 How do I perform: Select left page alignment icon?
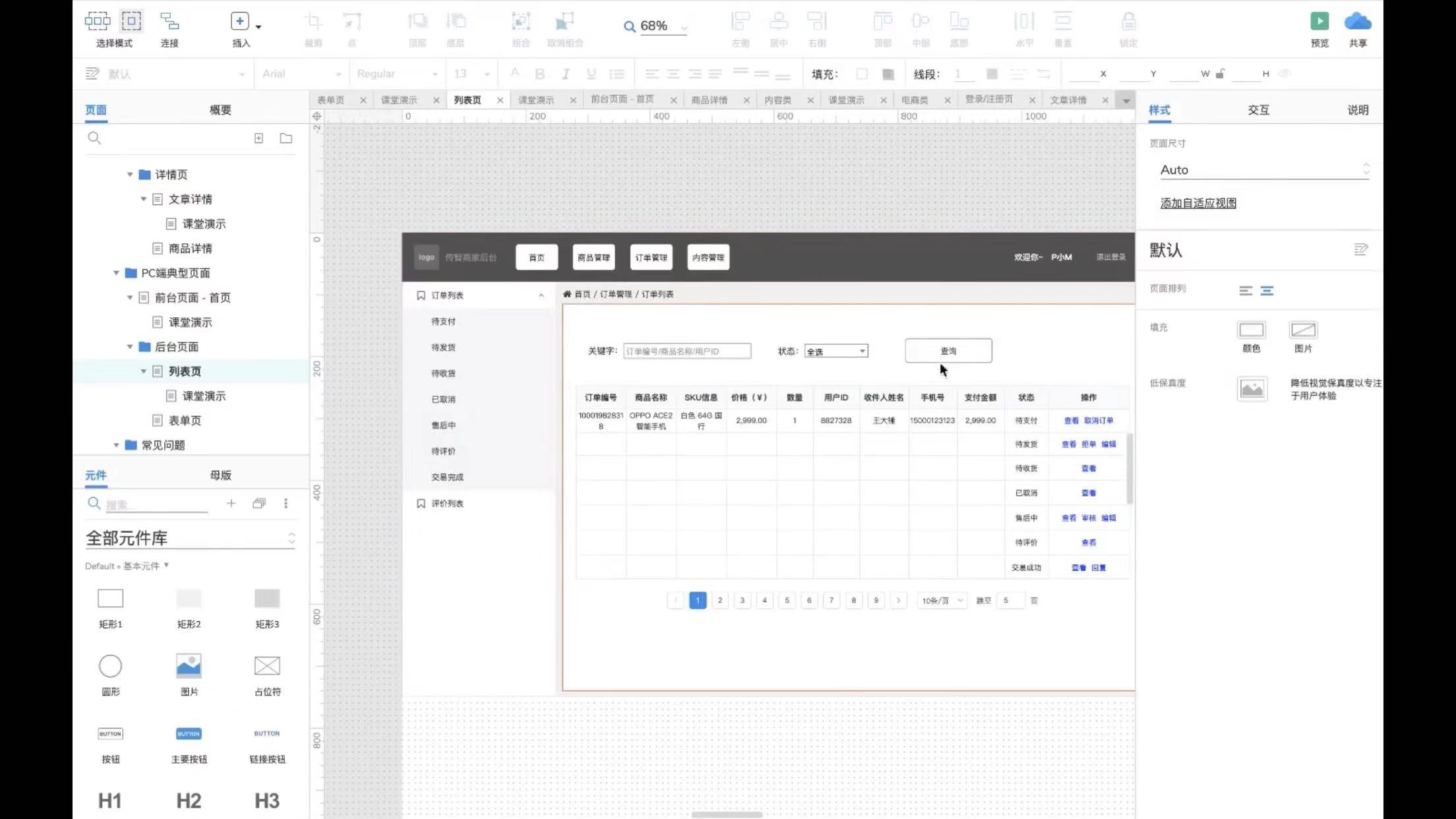tap(1245, 291)
